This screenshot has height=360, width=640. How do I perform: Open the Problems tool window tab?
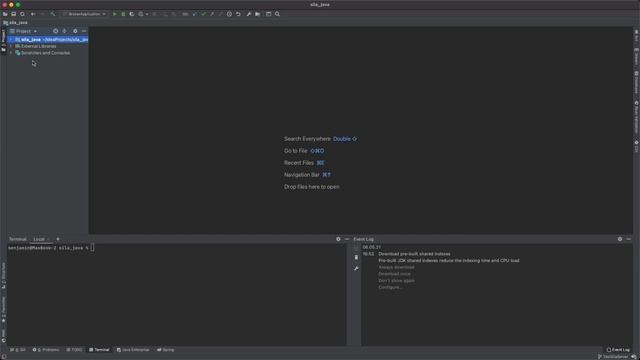46,350
